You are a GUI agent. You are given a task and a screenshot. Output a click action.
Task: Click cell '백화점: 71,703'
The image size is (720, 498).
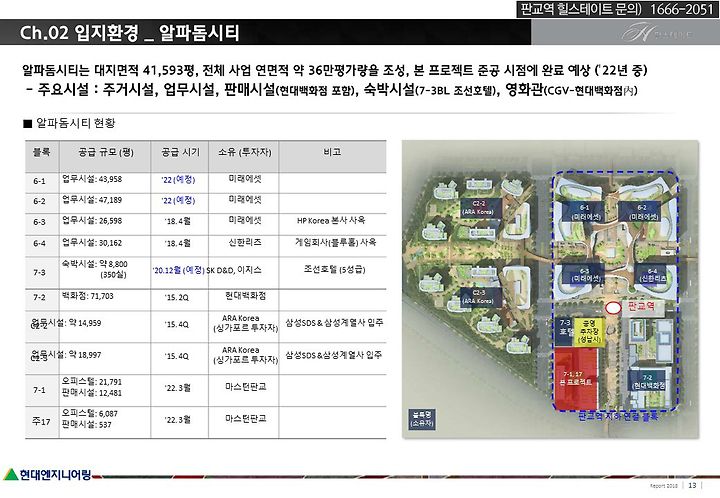88,296
